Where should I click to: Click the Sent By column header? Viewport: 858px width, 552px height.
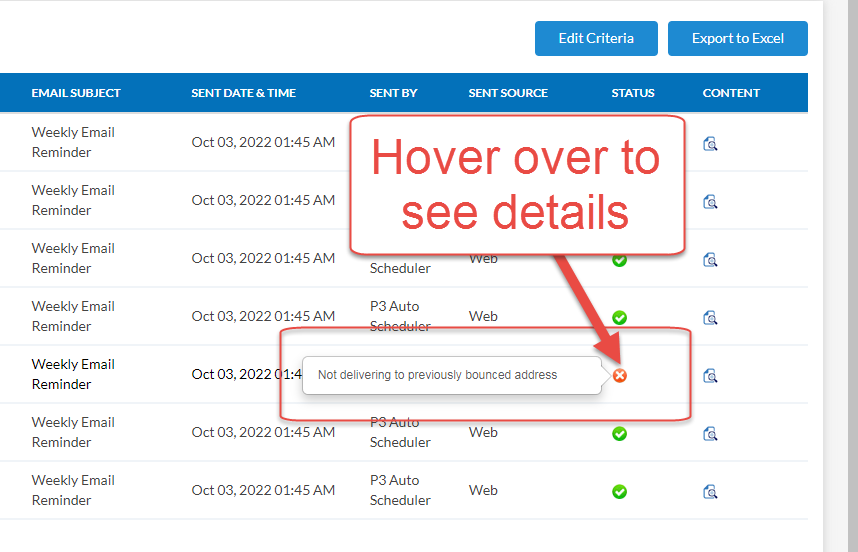coord(393,93)
